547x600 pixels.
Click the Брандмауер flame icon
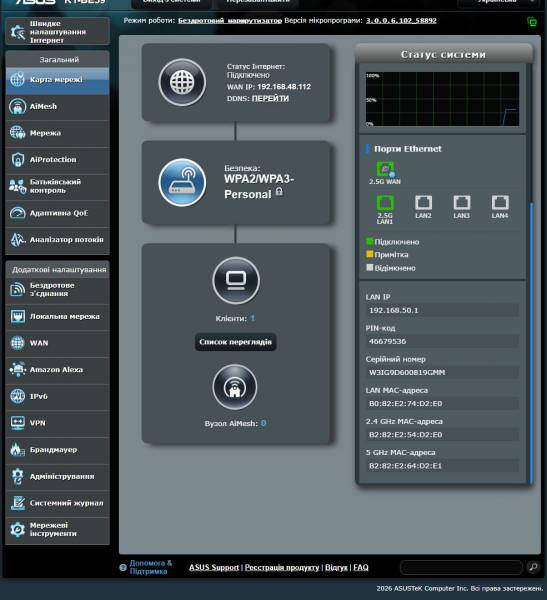pyautogui.click(x=17, y=450)
